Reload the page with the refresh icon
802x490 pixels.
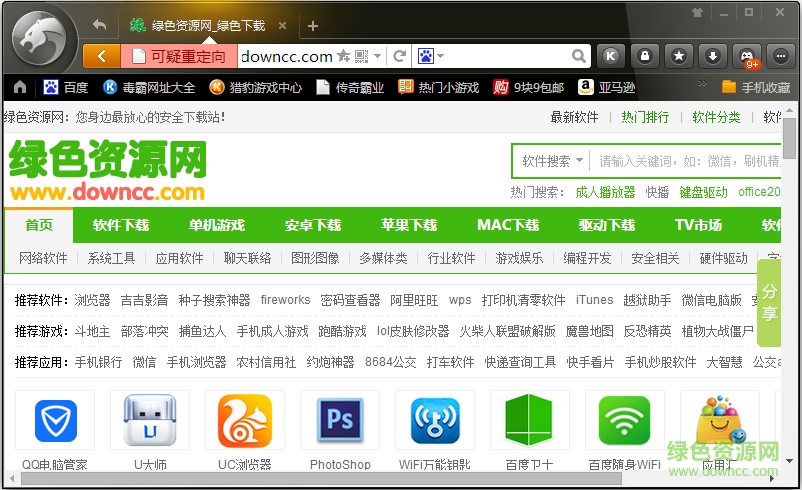(x=400, y=56)
